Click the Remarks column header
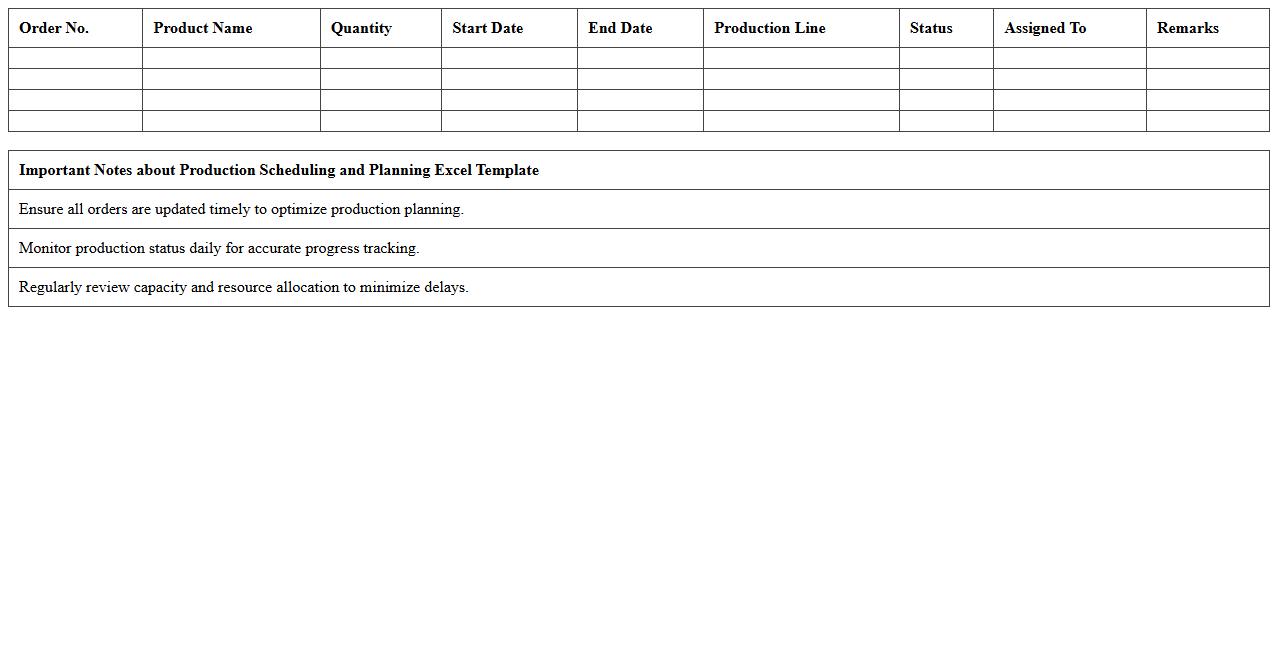Viewport: 1278px width, 650px height. click(1188, 28)
